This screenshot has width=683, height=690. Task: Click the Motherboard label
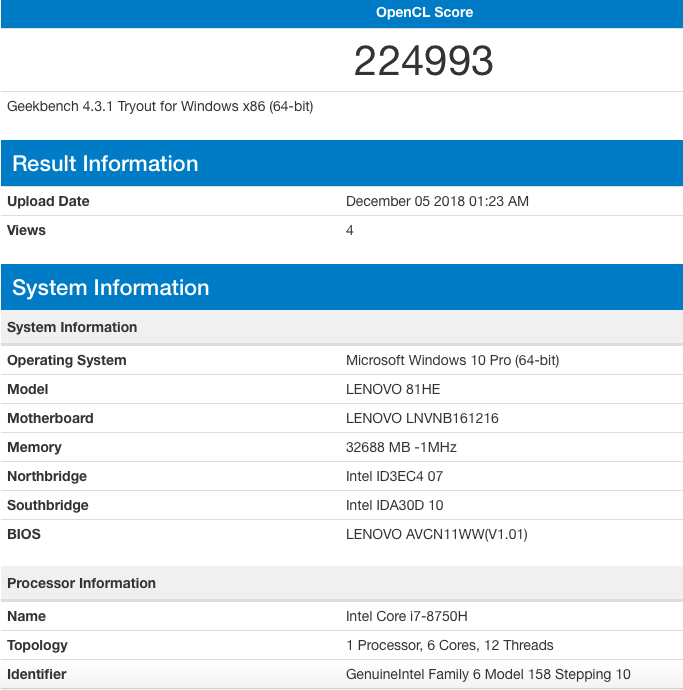50,418
